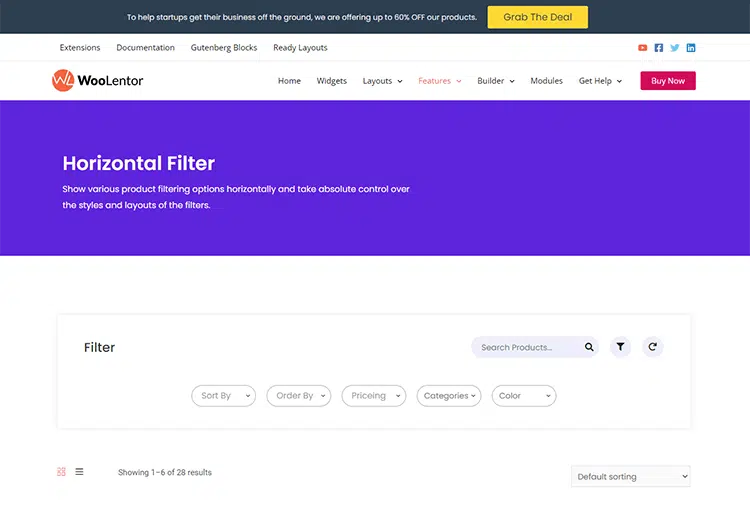Viewport: 750px width, 509px height.
Task: Focus the Search Products input field
Action: pos(525,347)
